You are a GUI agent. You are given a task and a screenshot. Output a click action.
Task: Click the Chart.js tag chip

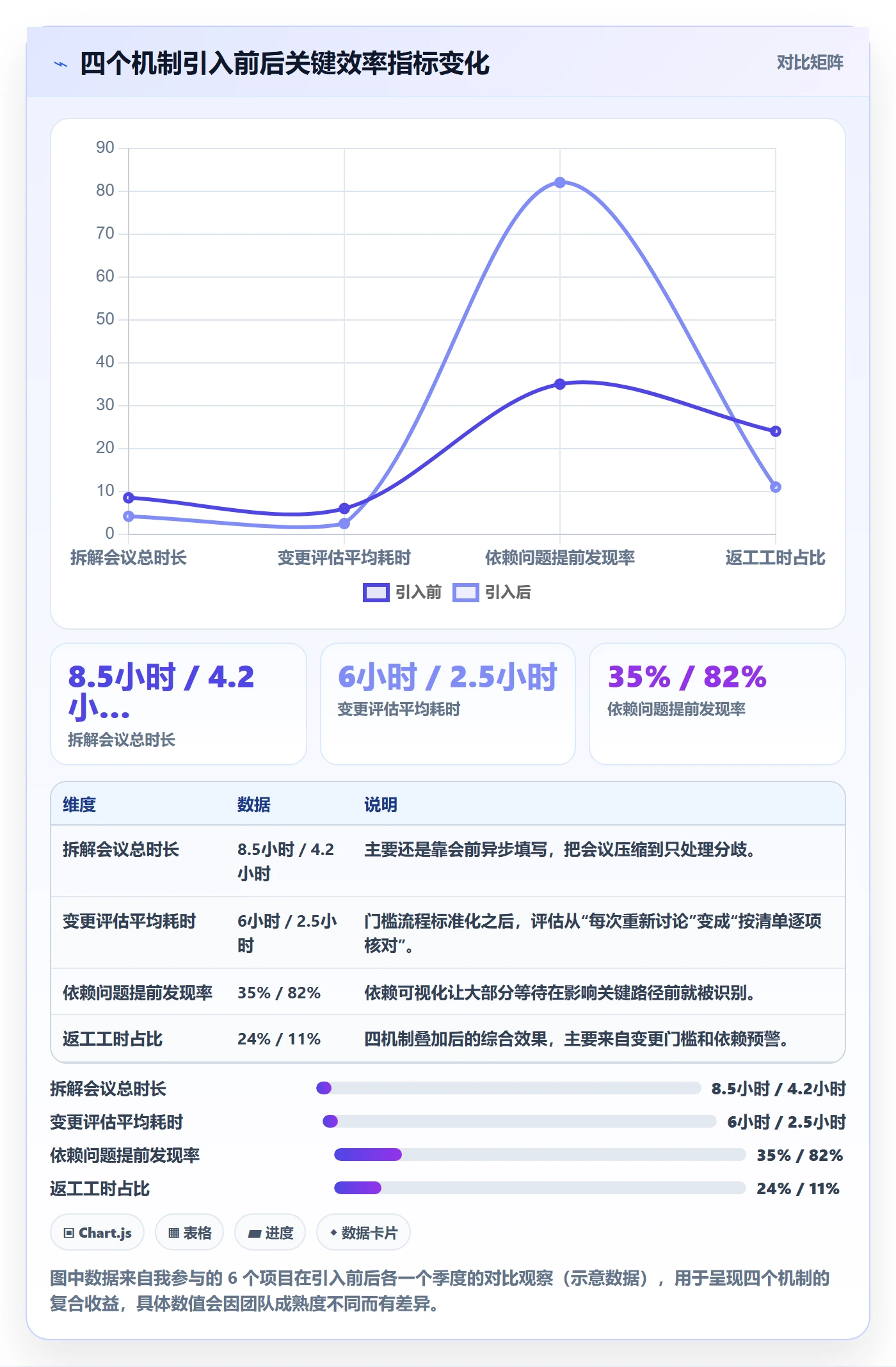coord(97,1233)
